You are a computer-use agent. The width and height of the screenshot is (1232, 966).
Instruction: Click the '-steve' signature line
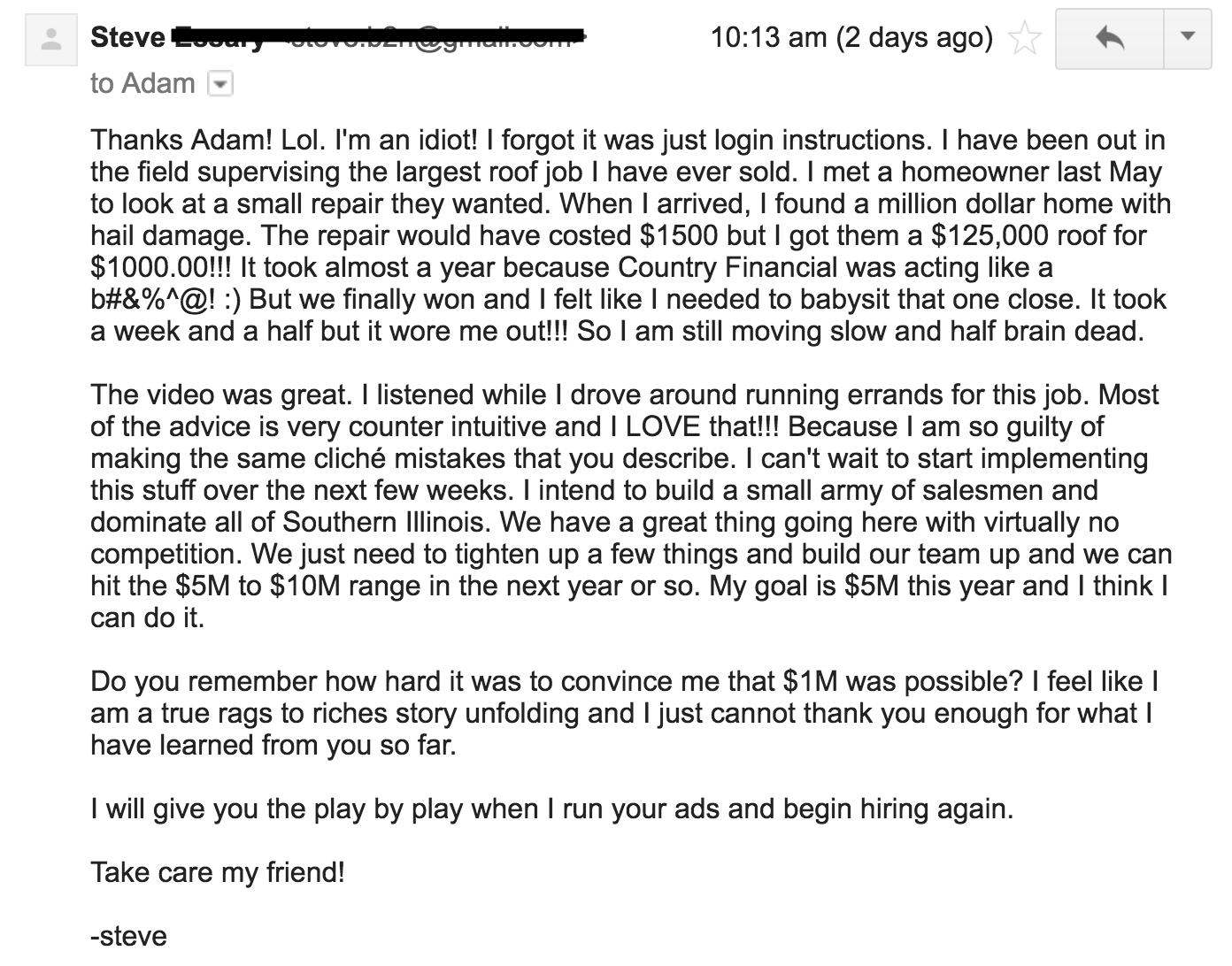[128, 936]
